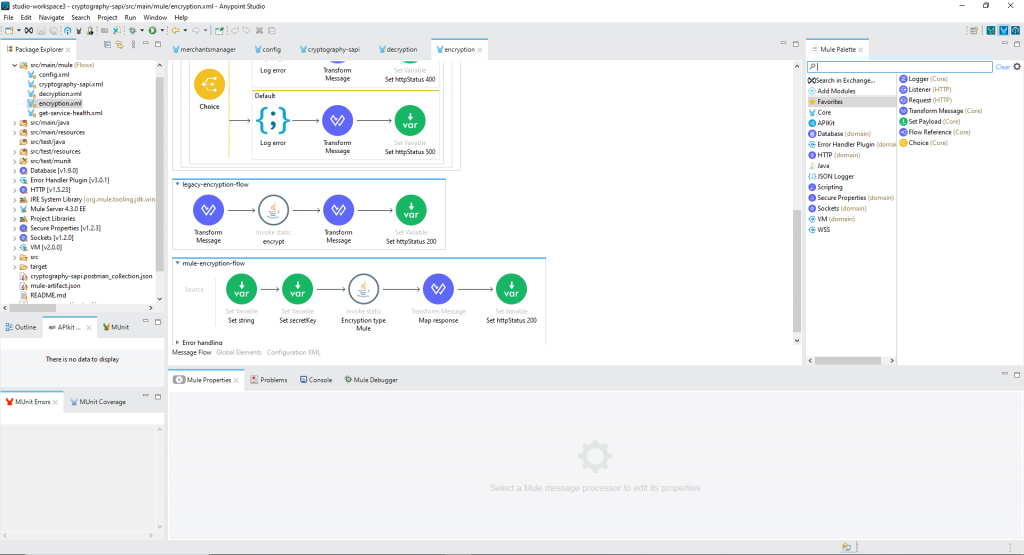This screenshot has width=1024, height=555.
Task: Select Choice (Core) in palette
Action: 923,142
